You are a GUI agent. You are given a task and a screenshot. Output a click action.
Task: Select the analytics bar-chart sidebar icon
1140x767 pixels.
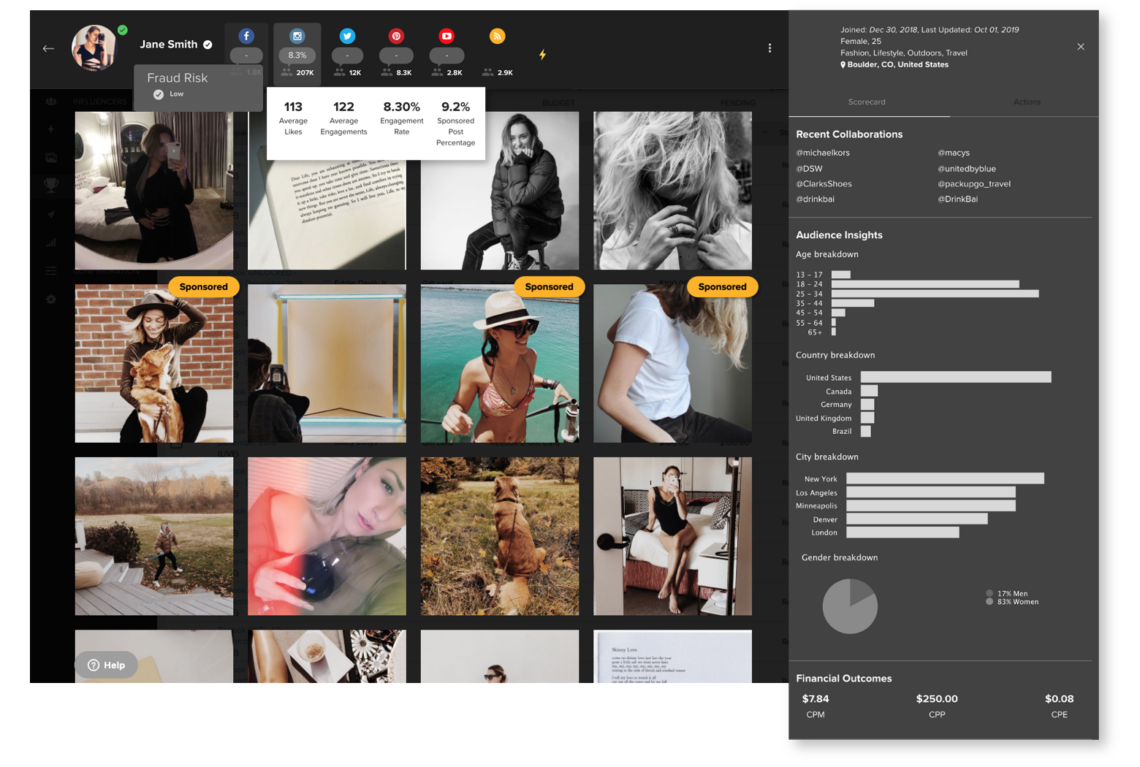pyautogui.click(x=50, y=242)
